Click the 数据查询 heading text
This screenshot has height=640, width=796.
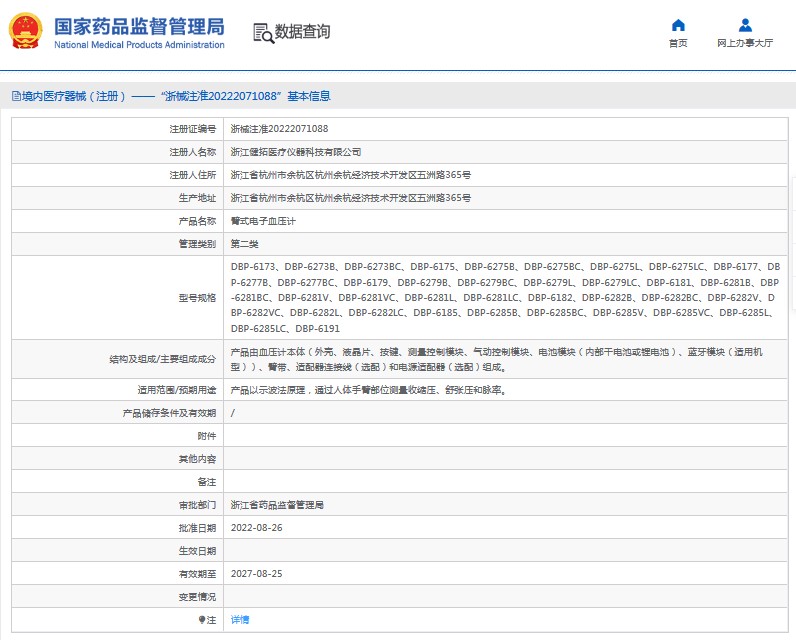coord(302,31)
